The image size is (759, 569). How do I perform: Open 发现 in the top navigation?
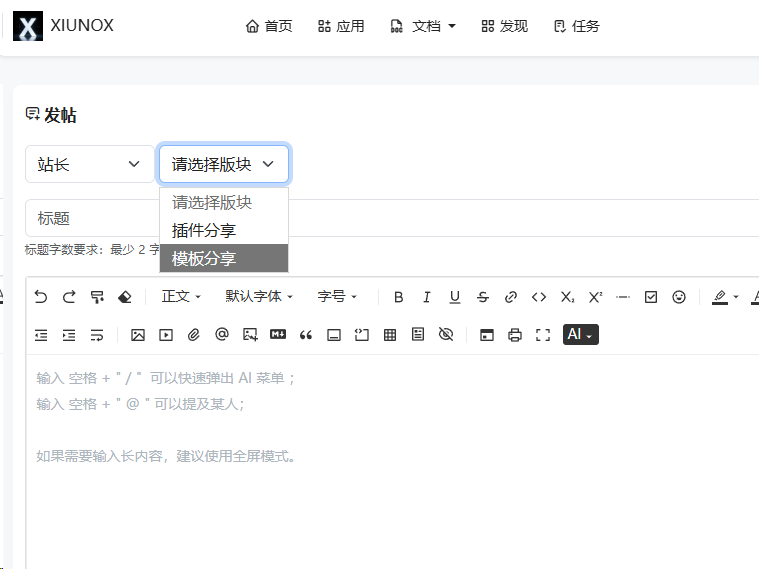tap(504, 26)
